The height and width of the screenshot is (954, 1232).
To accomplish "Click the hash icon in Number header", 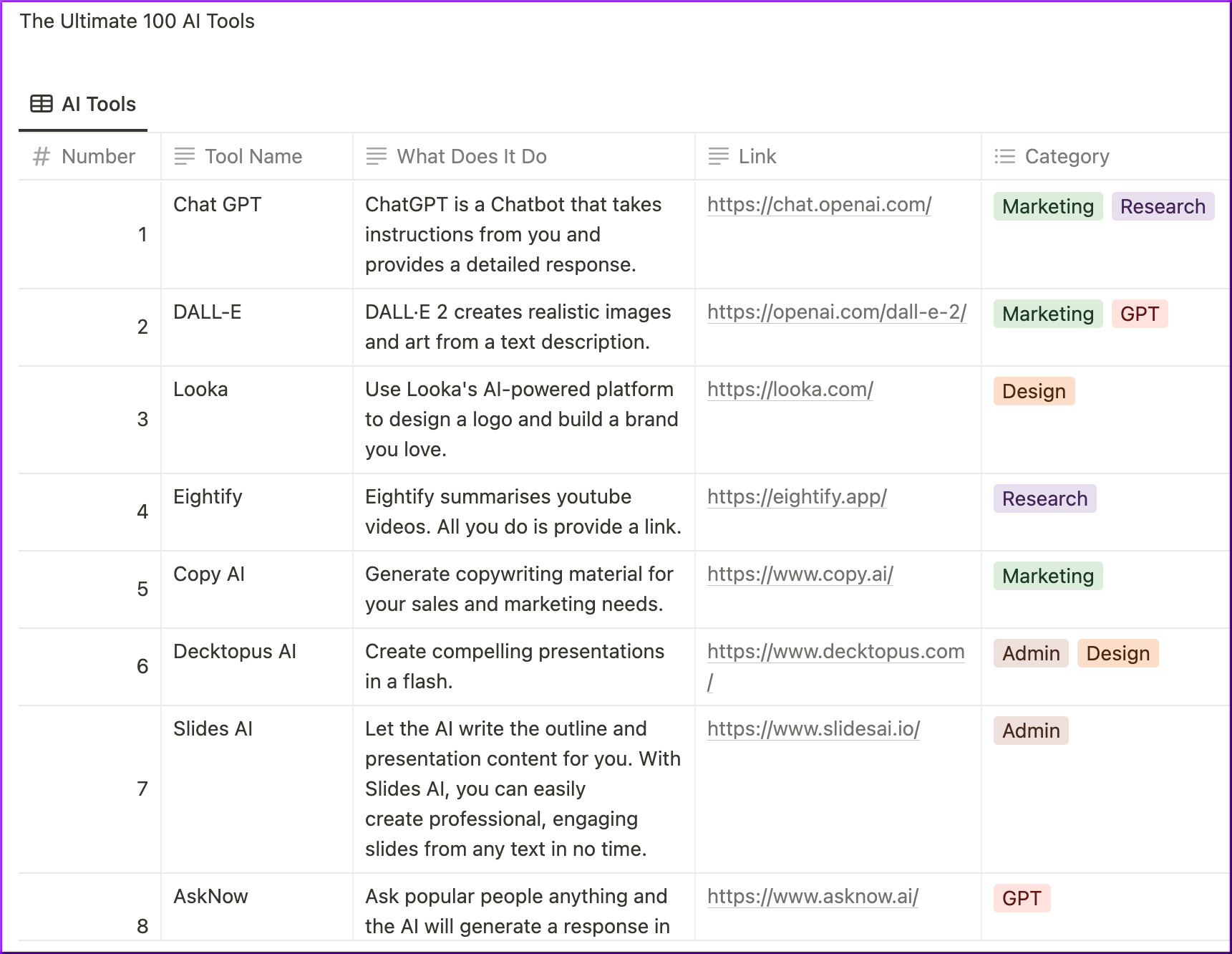I will click(x=42, y=156).
